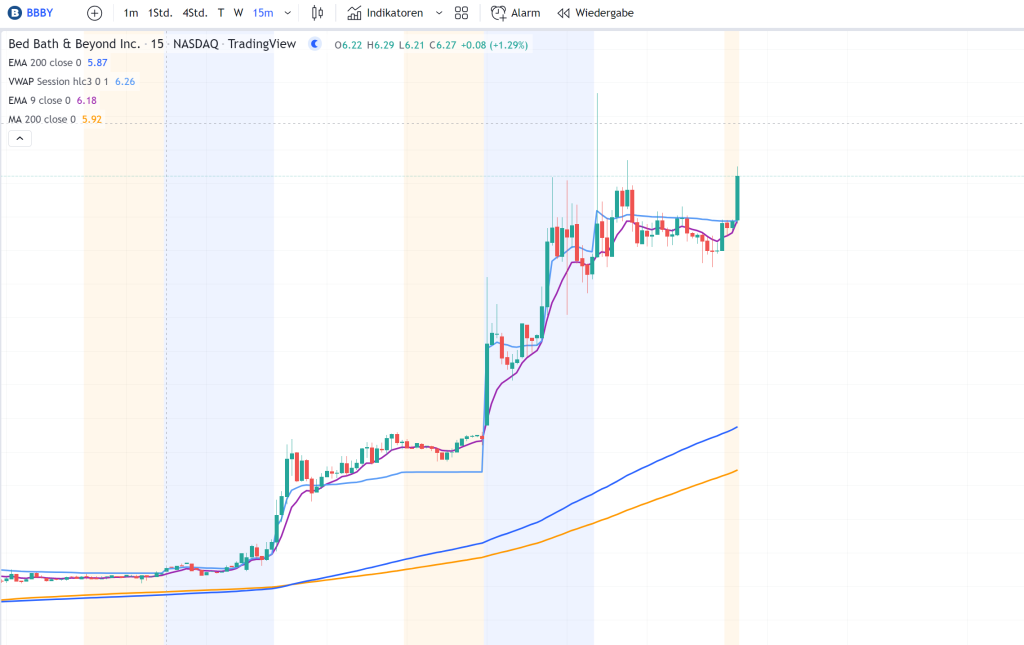
Task: Select the EMA 200 indicator legend
Action: 45,63
